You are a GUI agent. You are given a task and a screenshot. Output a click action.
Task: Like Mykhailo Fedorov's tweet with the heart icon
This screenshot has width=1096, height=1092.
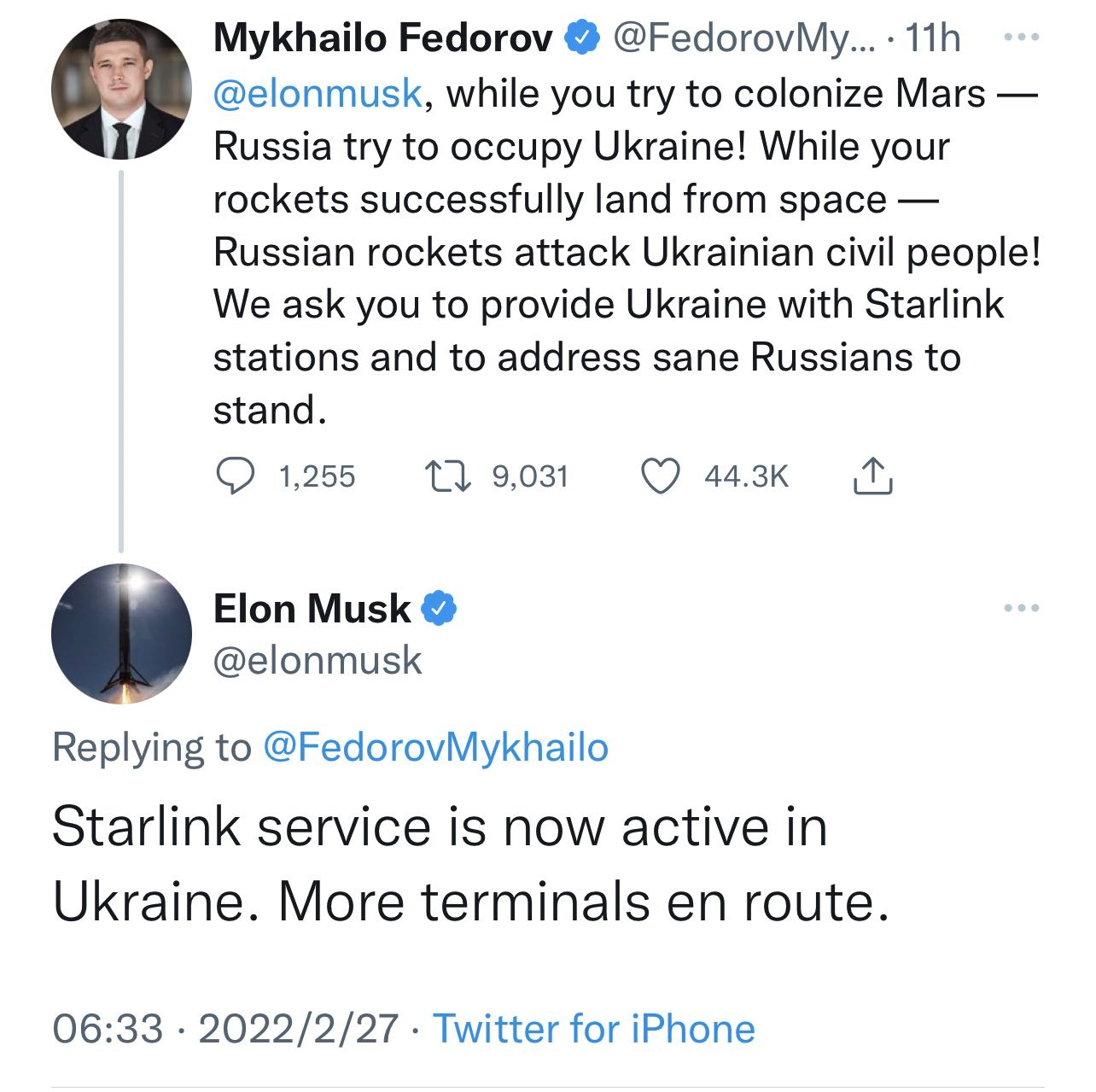660,476
